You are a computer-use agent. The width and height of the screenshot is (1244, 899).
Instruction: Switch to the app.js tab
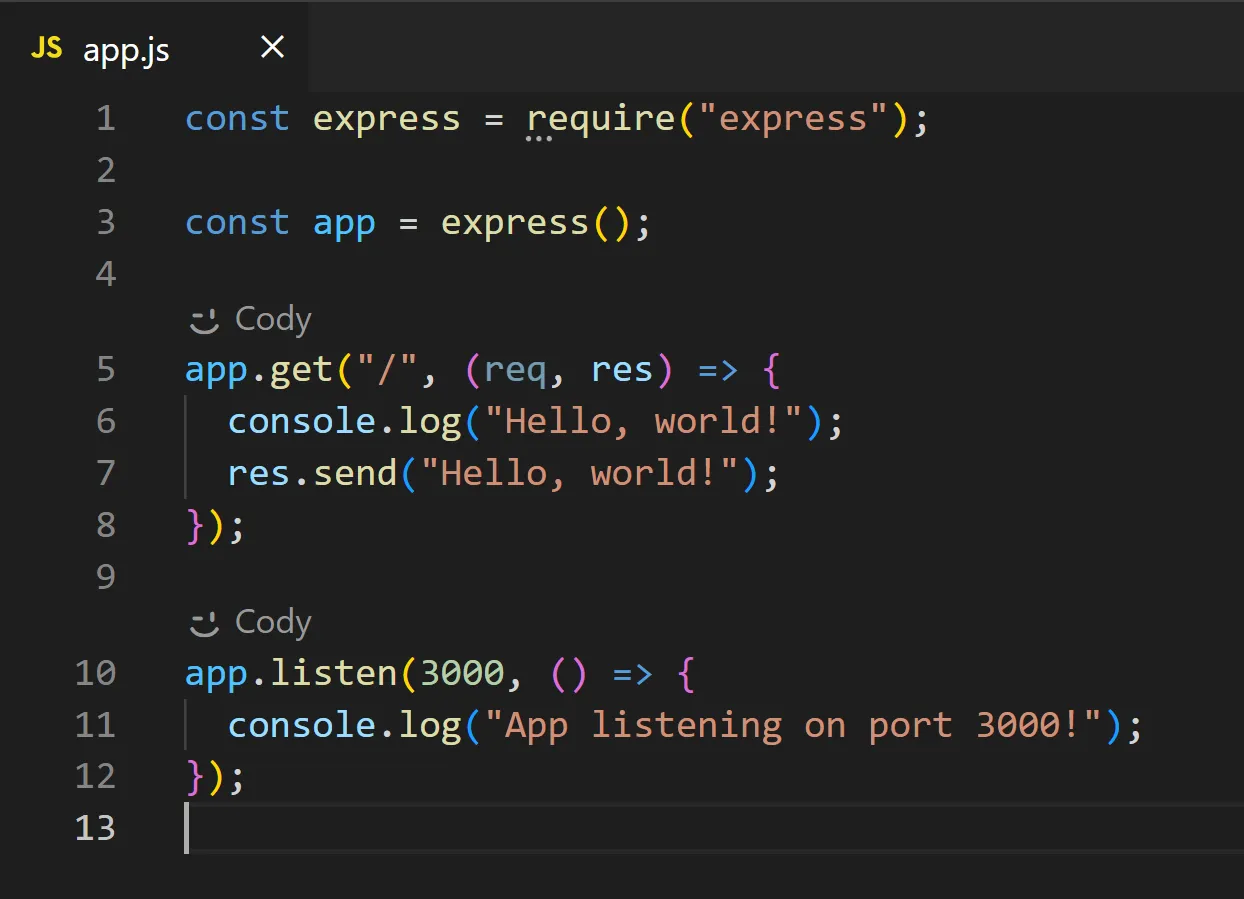pyautogui.click(x=126, y=48)
